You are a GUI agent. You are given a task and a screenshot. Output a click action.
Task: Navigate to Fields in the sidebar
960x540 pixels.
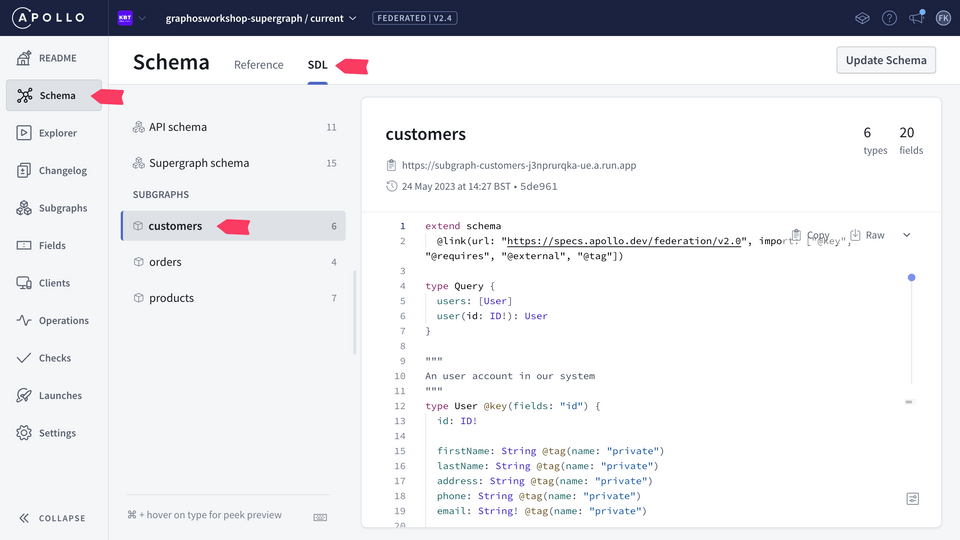(x=54, y=246)
